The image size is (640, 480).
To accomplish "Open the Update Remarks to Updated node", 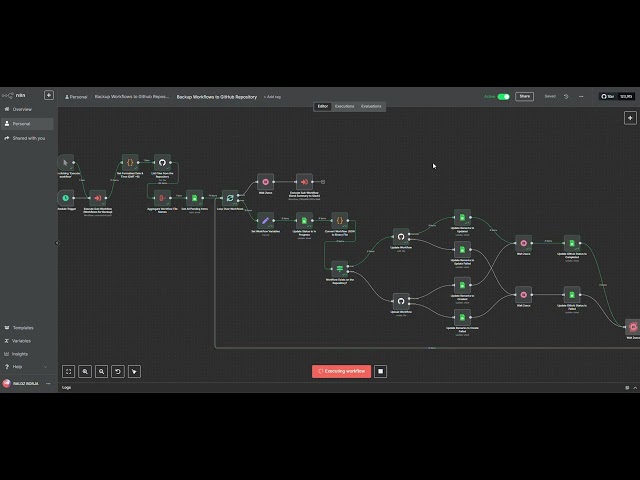I will coord(462,217).
